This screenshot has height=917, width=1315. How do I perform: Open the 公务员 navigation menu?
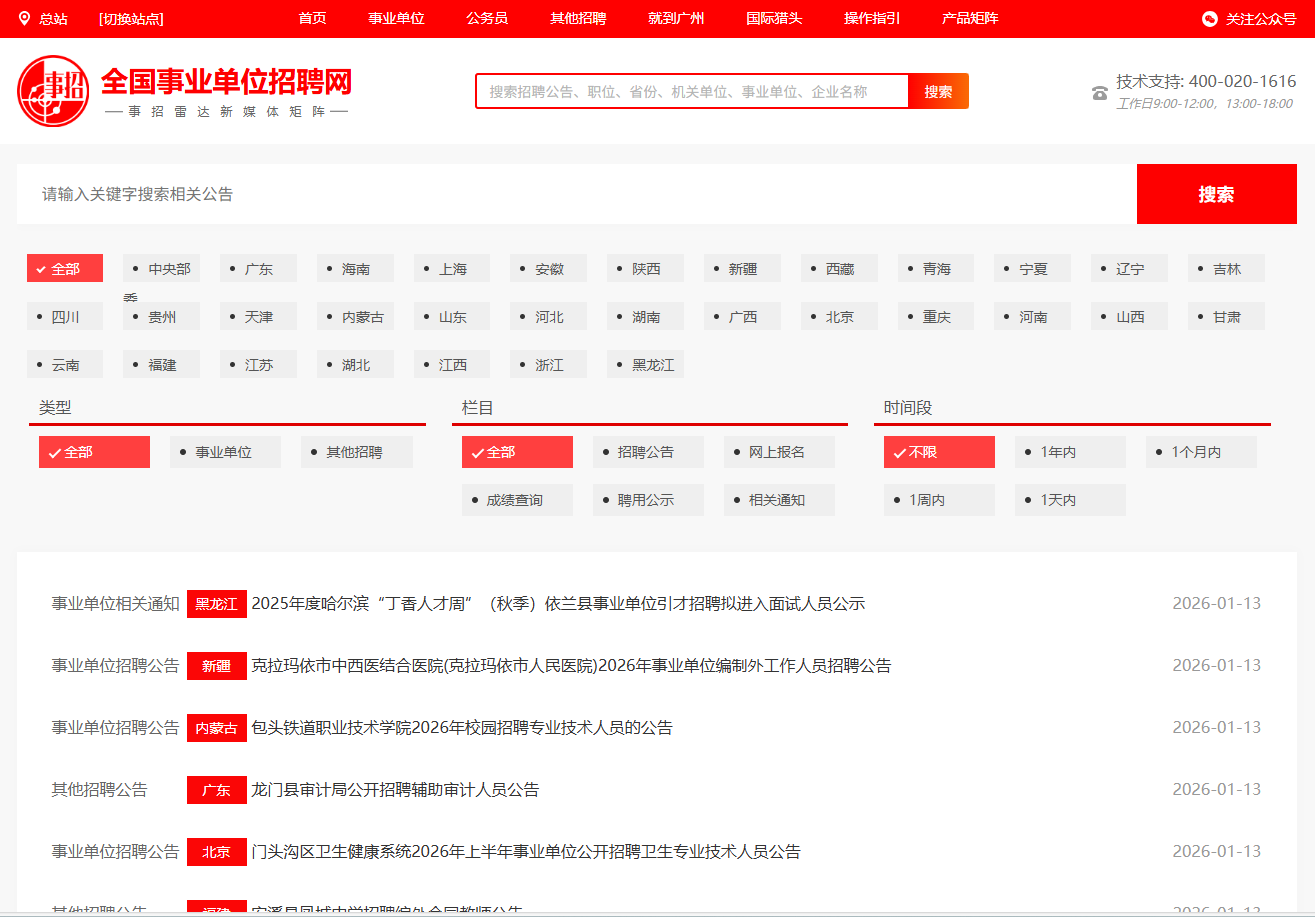click(487, 18)
